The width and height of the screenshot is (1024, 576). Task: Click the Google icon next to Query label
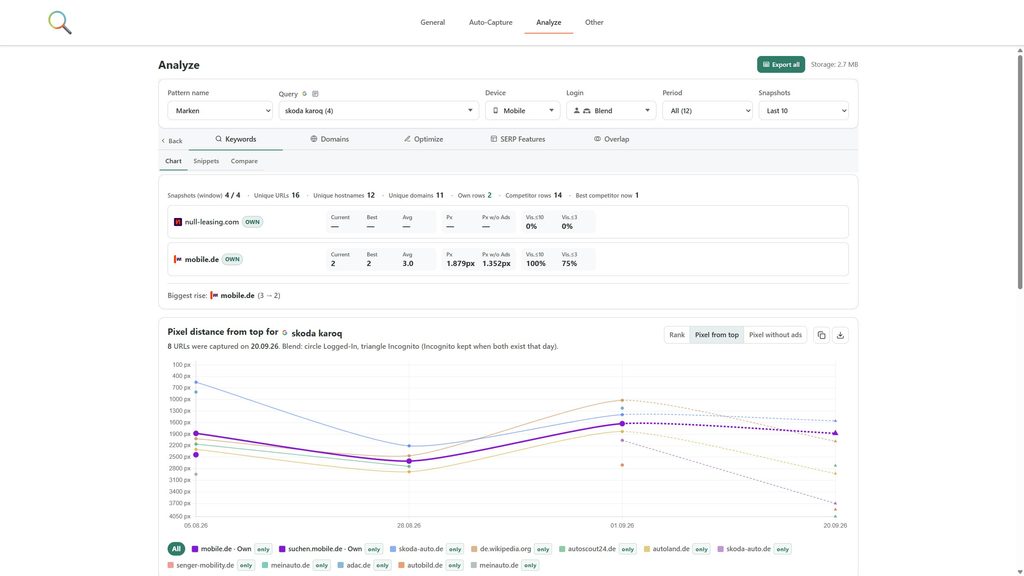304,94
